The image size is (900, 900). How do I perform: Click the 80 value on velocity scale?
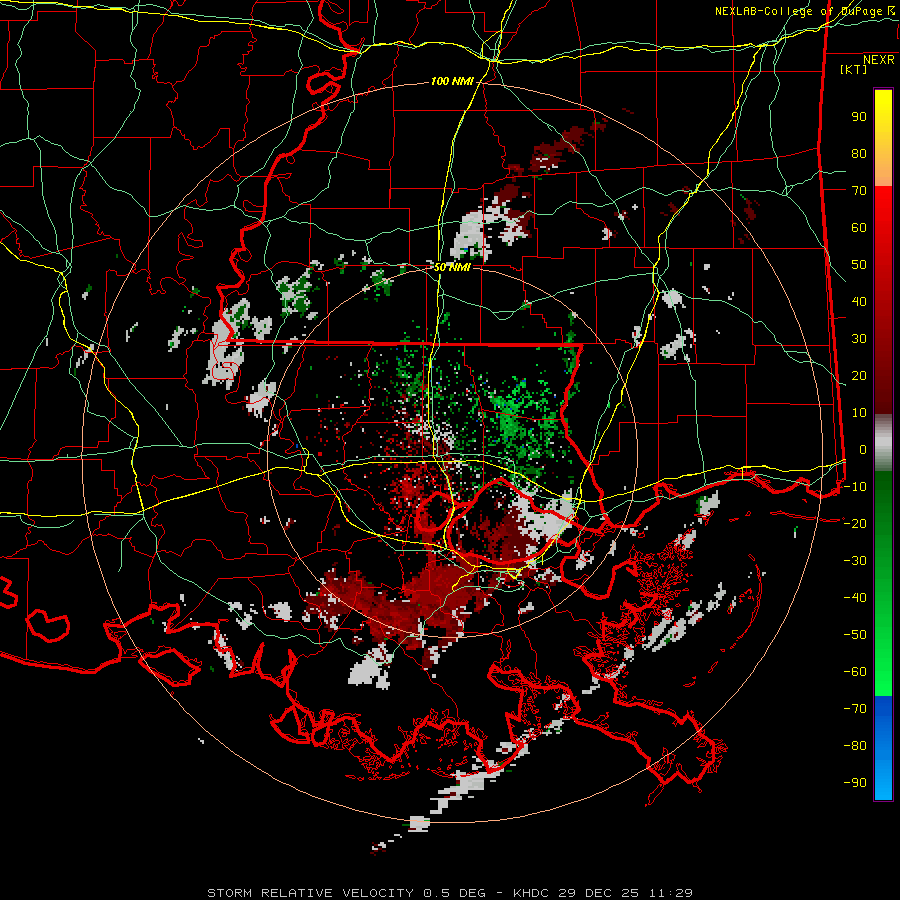pyautogui.click(x=859, y=153)
